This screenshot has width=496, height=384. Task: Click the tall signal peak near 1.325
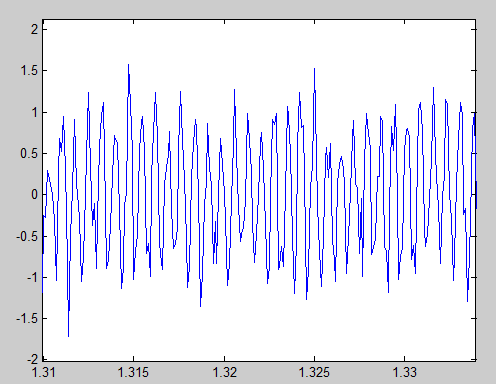(x=314, y=70)
